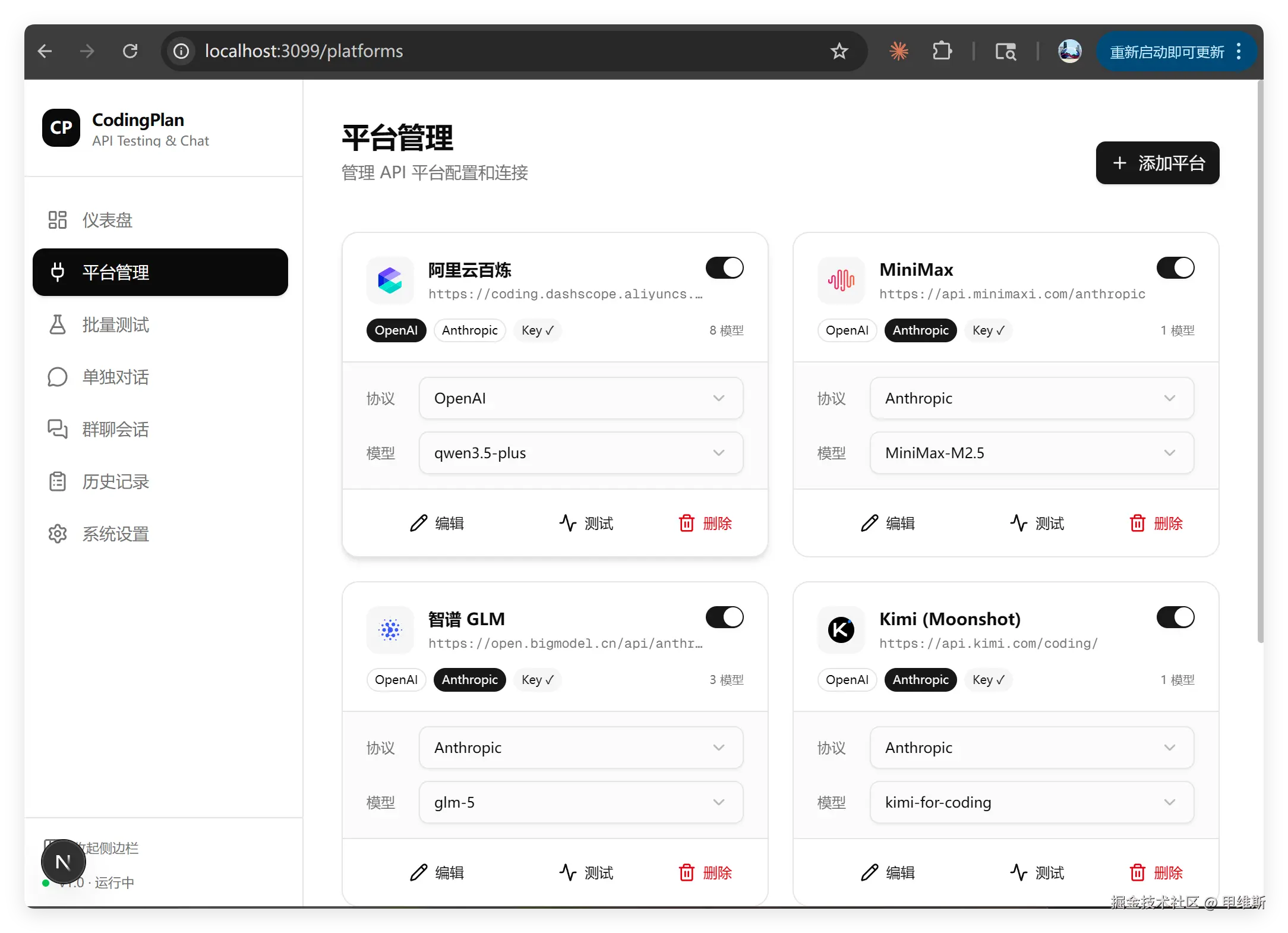
Task: Bookmark this page with the star icon
Action: coord(839,51)
